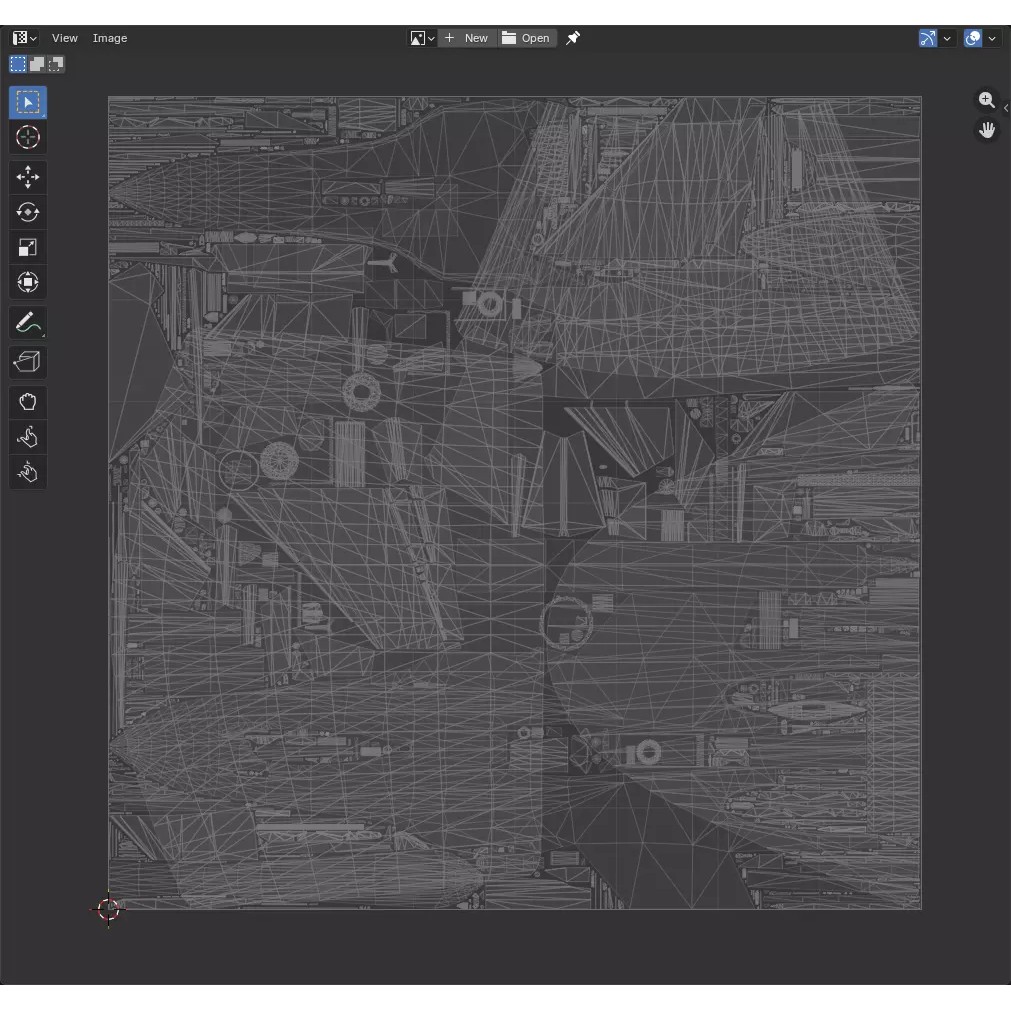The height and width of the screenshot is (1011, 1011).
Task: Select the Annotate pencil tool
Action: click(x=28, y=323)
